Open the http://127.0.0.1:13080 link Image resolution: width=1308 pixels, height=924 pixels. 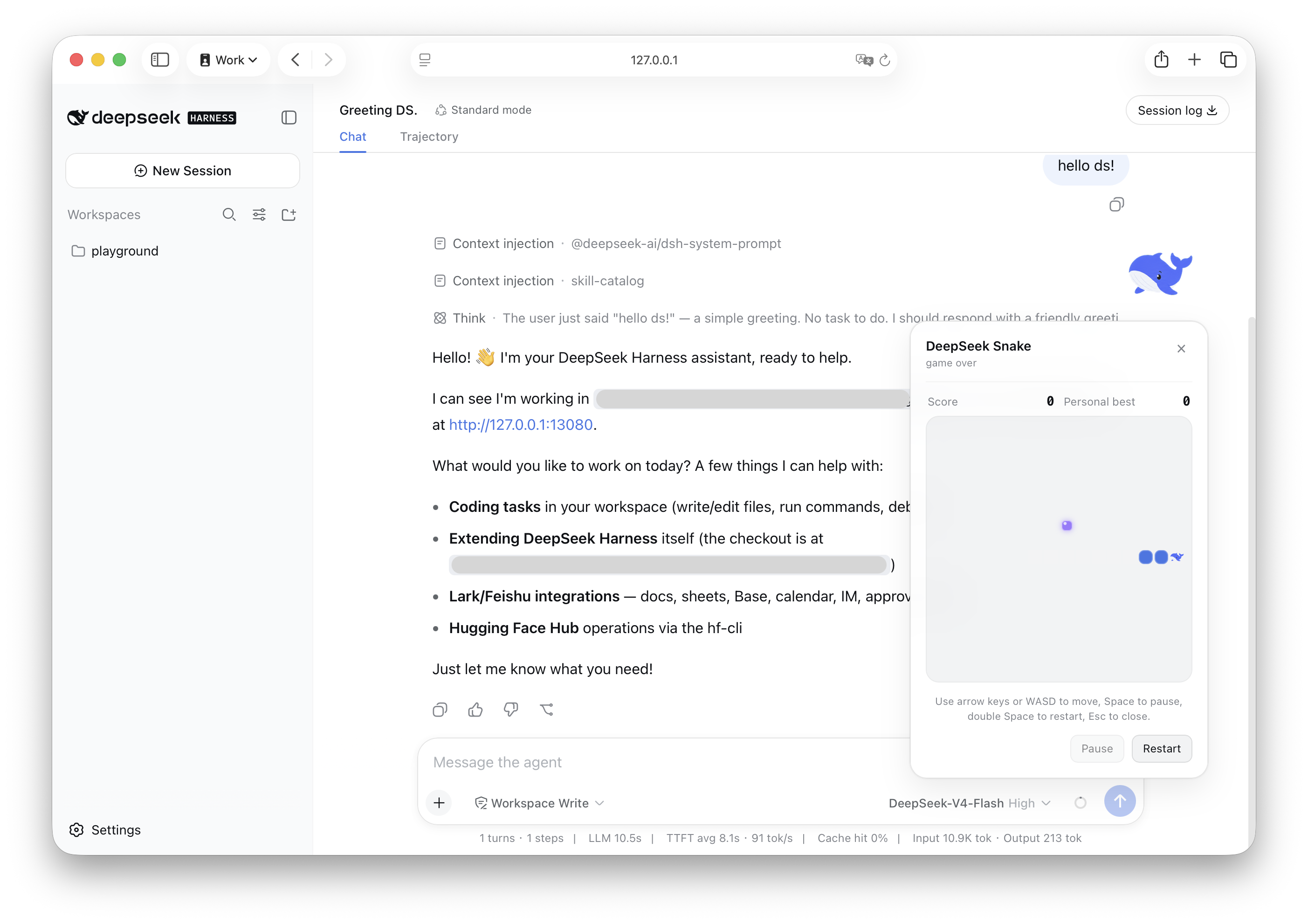pyautogui.click(x=521, y=425)
